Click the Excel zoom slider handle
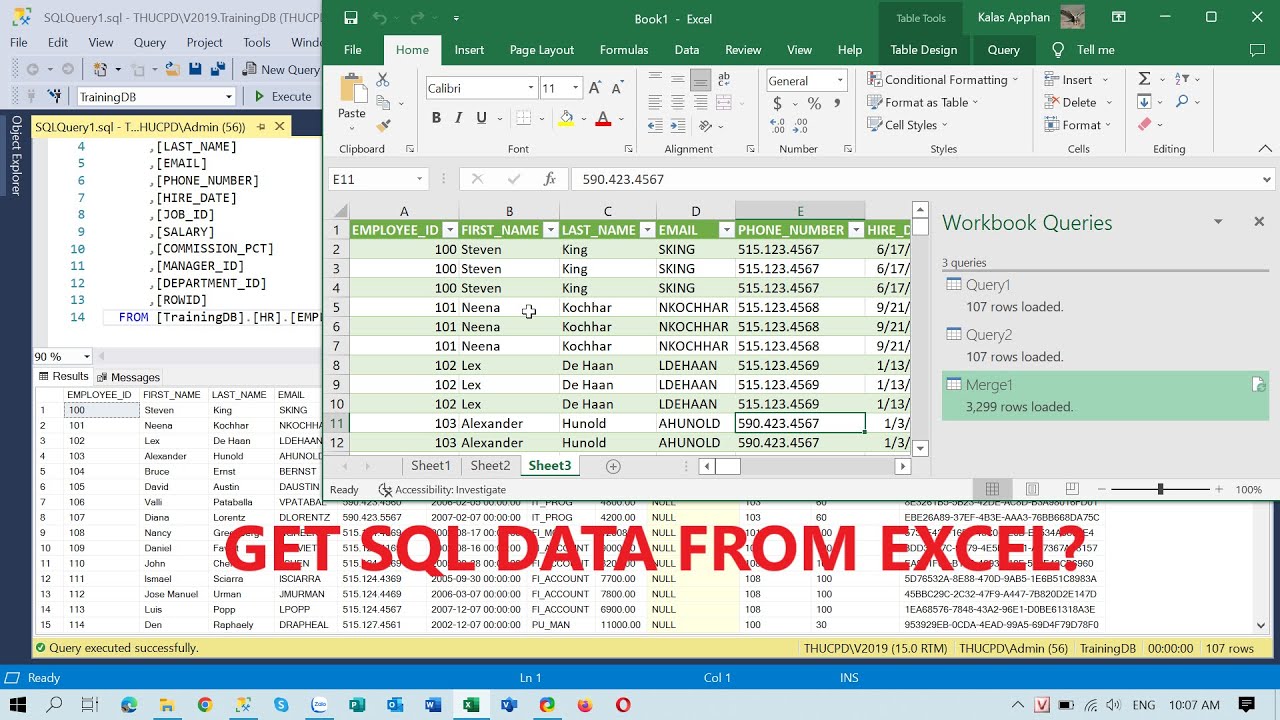This screenshot has height=720, width=1280. click(x=1160, y=489)
